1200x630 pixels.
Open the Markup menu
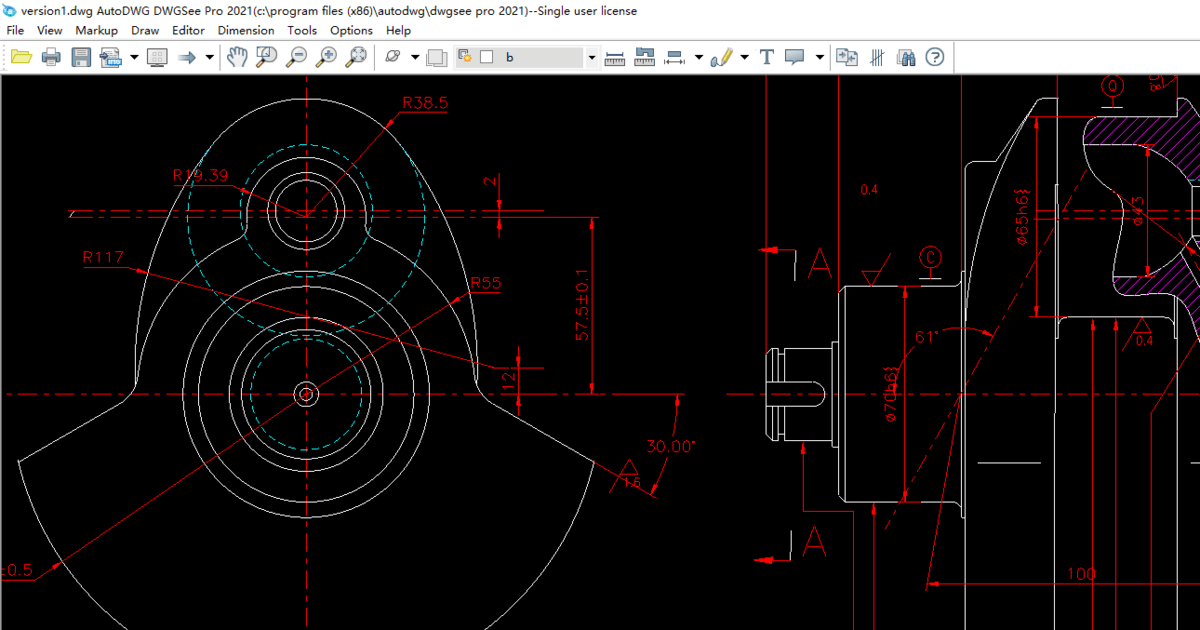pos(96,30)
